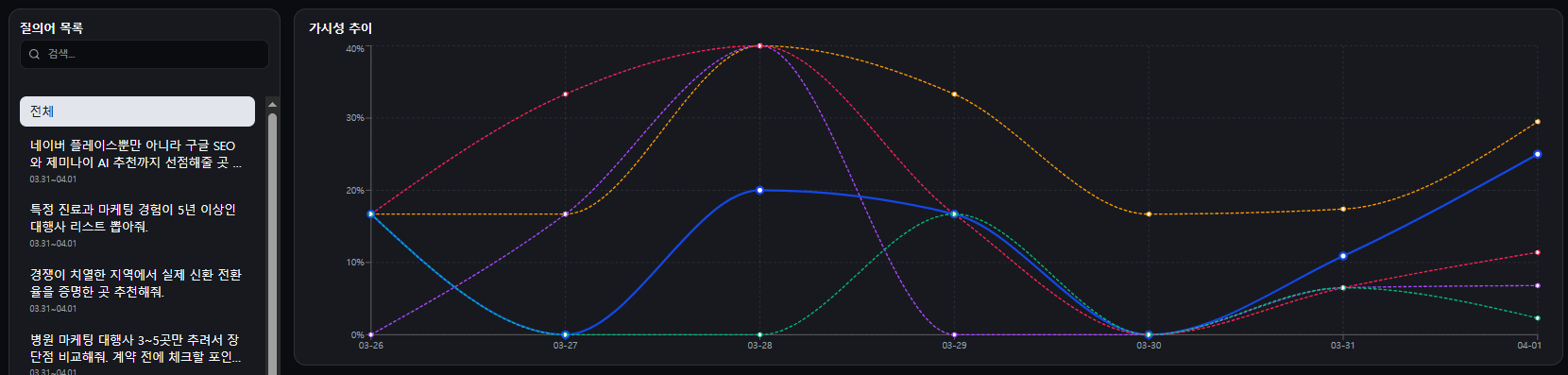
Task: Open the query 경쟁이 치열한 지역에서 실제 신환 전환율
Action: click(x=137, y=291)
